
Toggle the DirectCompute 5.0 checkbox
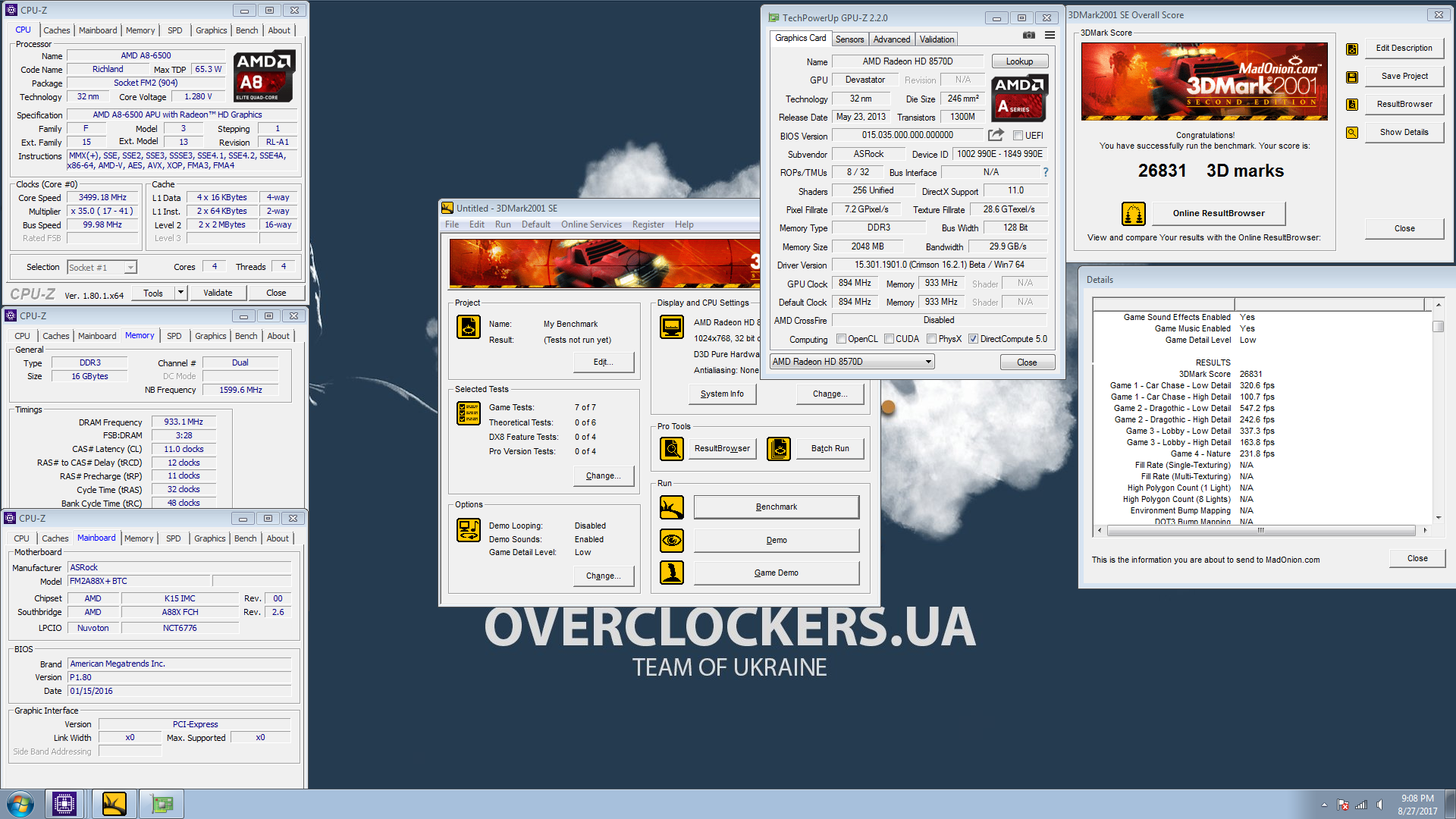(x=973, y=339)
